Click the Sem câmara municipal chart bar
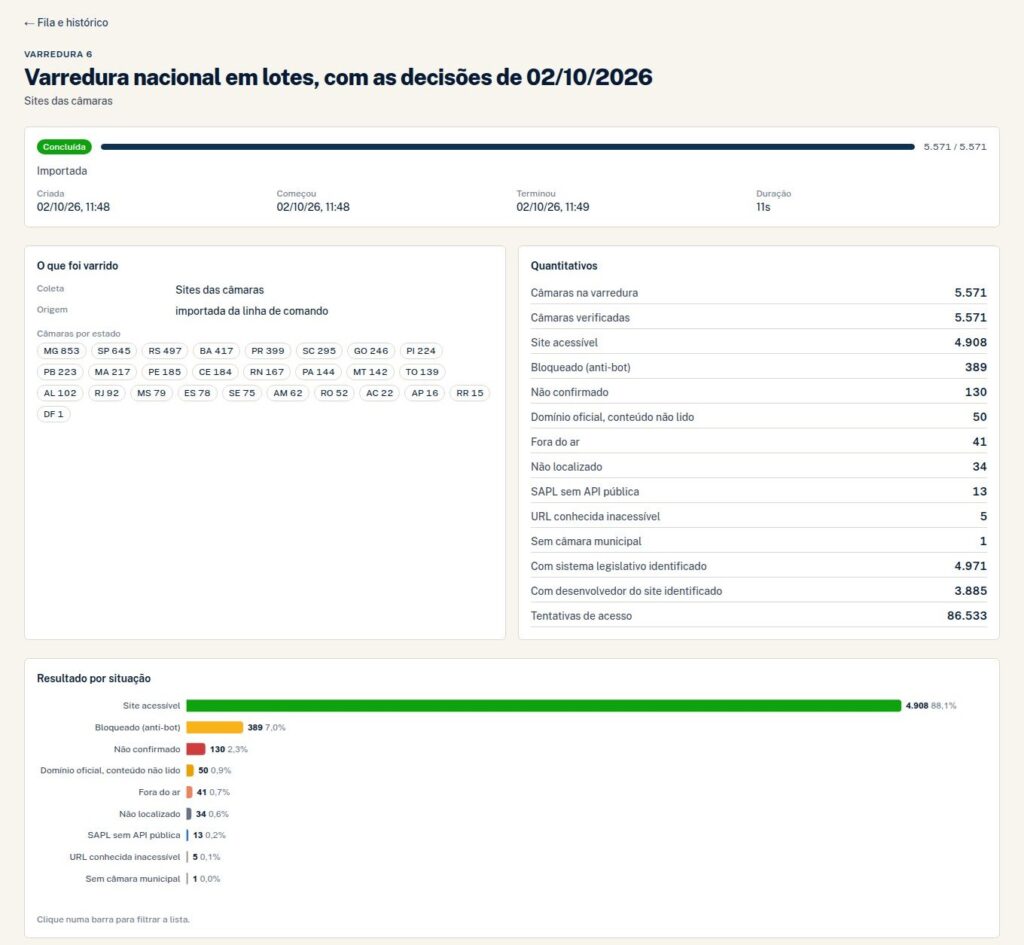Screen dimensions: 1024x945 (x=187, y=878)
